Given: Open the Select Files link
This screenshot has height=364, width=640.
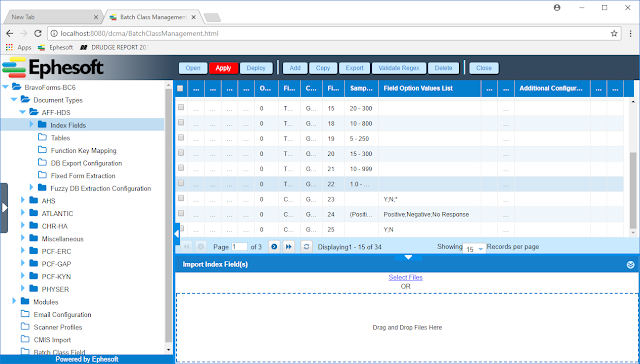Looking at the screenshot, I should (x=405, y=277).
